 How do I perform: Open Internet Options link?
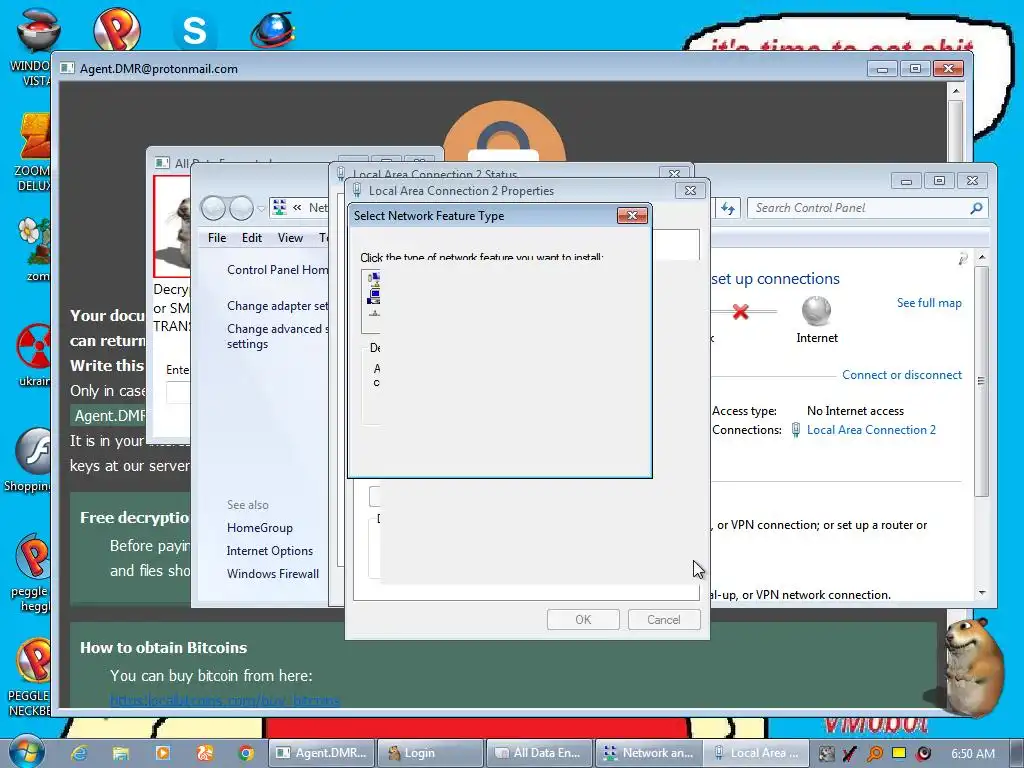(x=270, y=551)
